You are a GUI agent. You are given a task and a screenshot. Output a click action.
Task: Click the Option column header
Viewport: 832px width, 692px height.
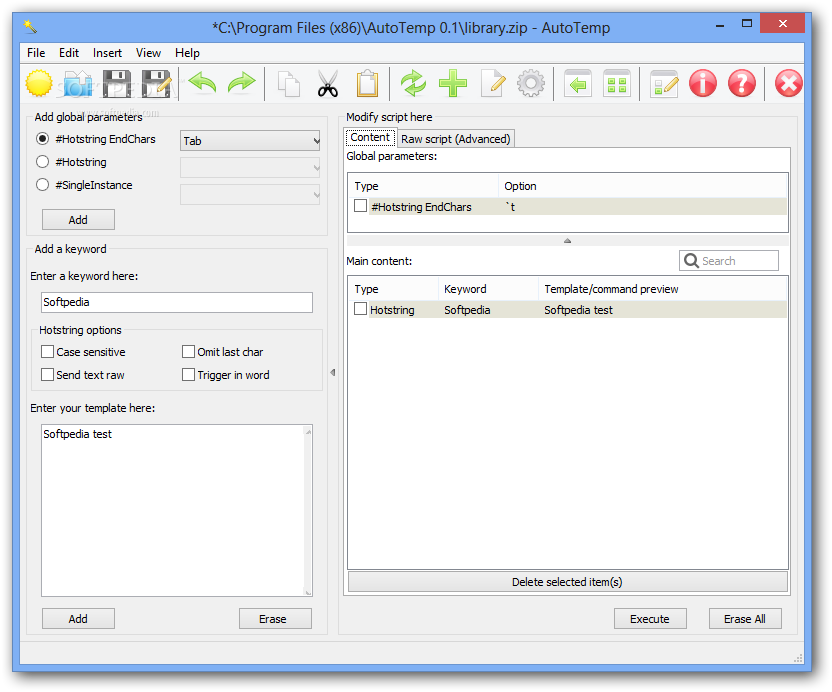pos(643,186)
